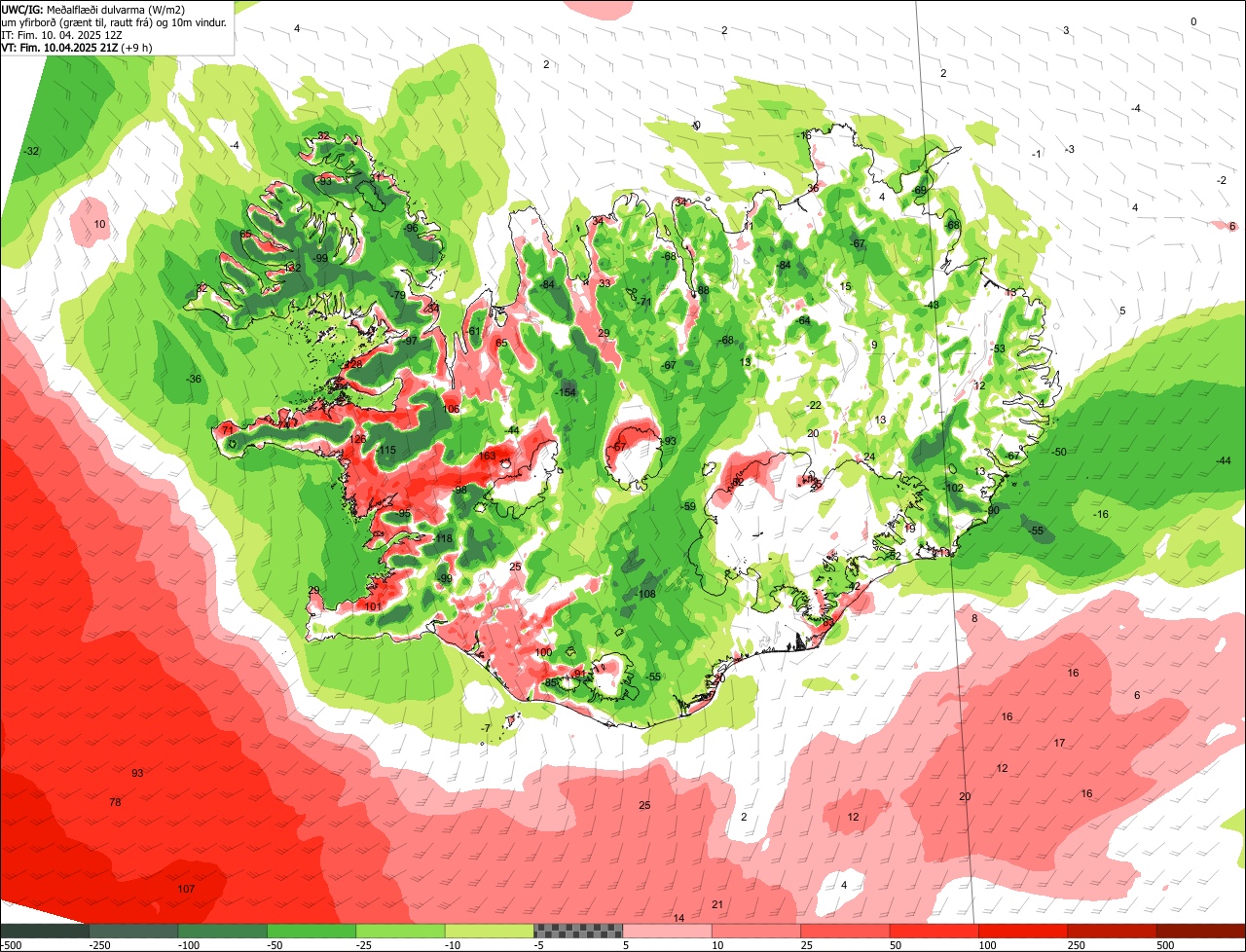
Task: Click the bright green -50 to -25 swatch
Action: click(x=311, y=931)
